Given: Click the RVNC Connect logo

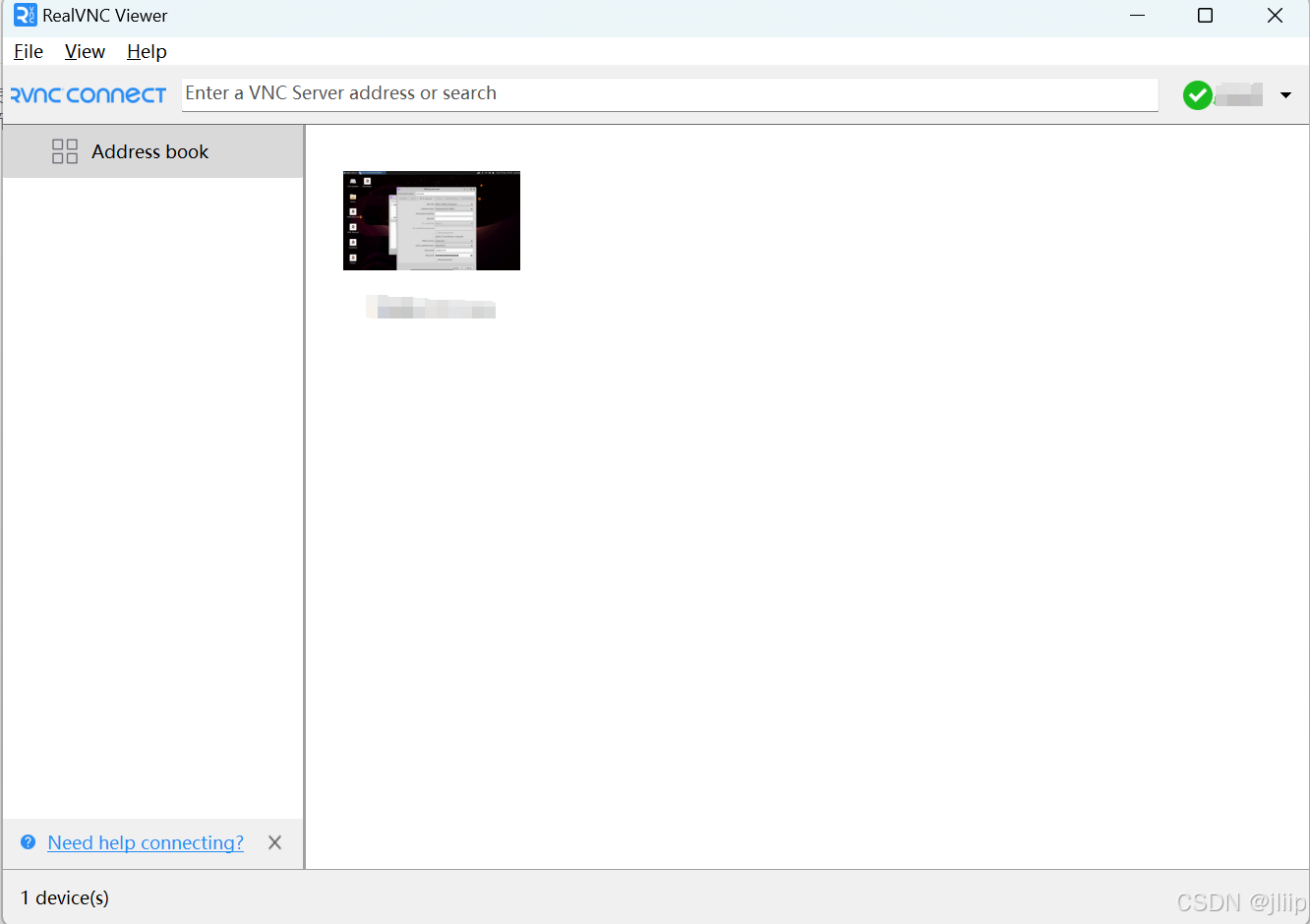Looking at the screenshot, I should point(89,95).
